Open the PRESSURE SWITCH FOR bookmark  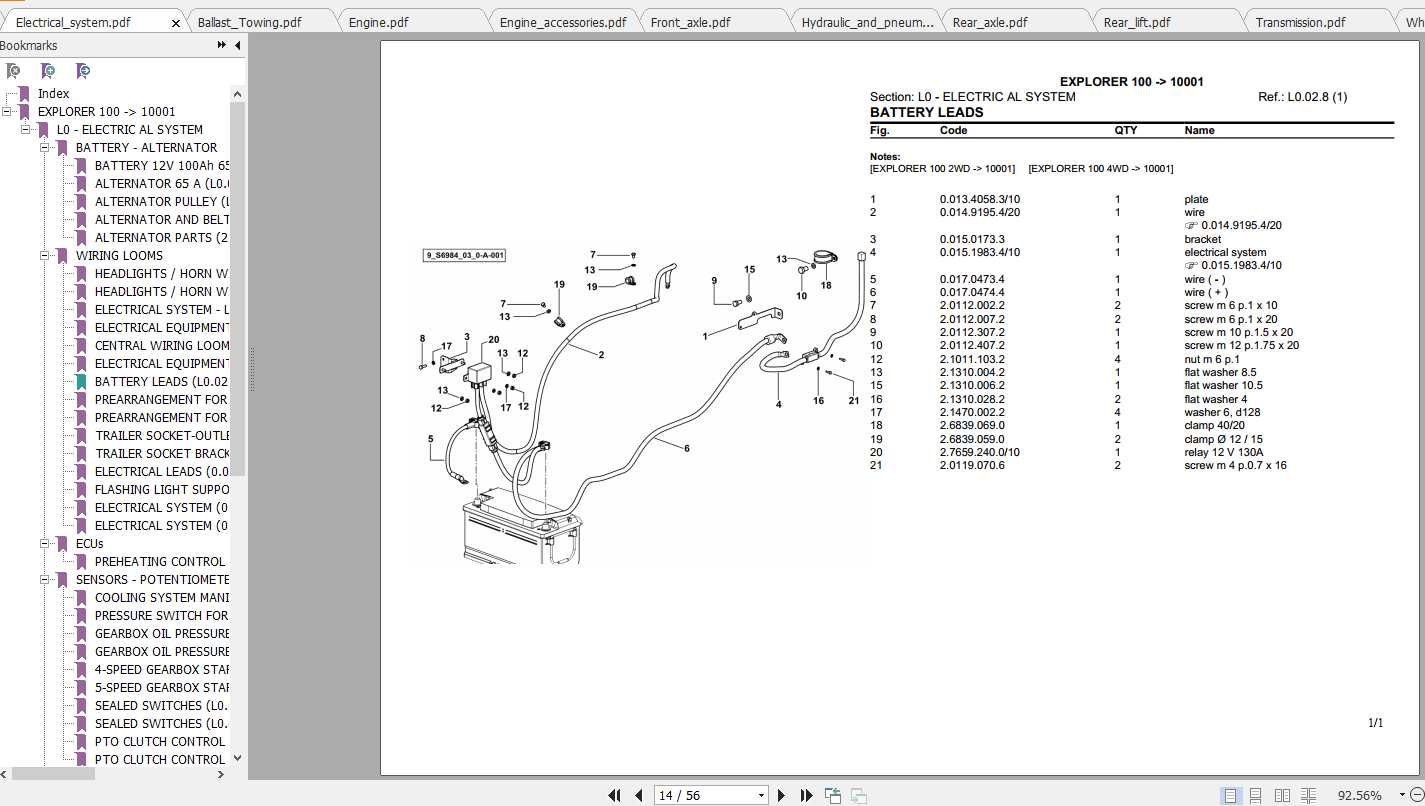click(162, 616)
